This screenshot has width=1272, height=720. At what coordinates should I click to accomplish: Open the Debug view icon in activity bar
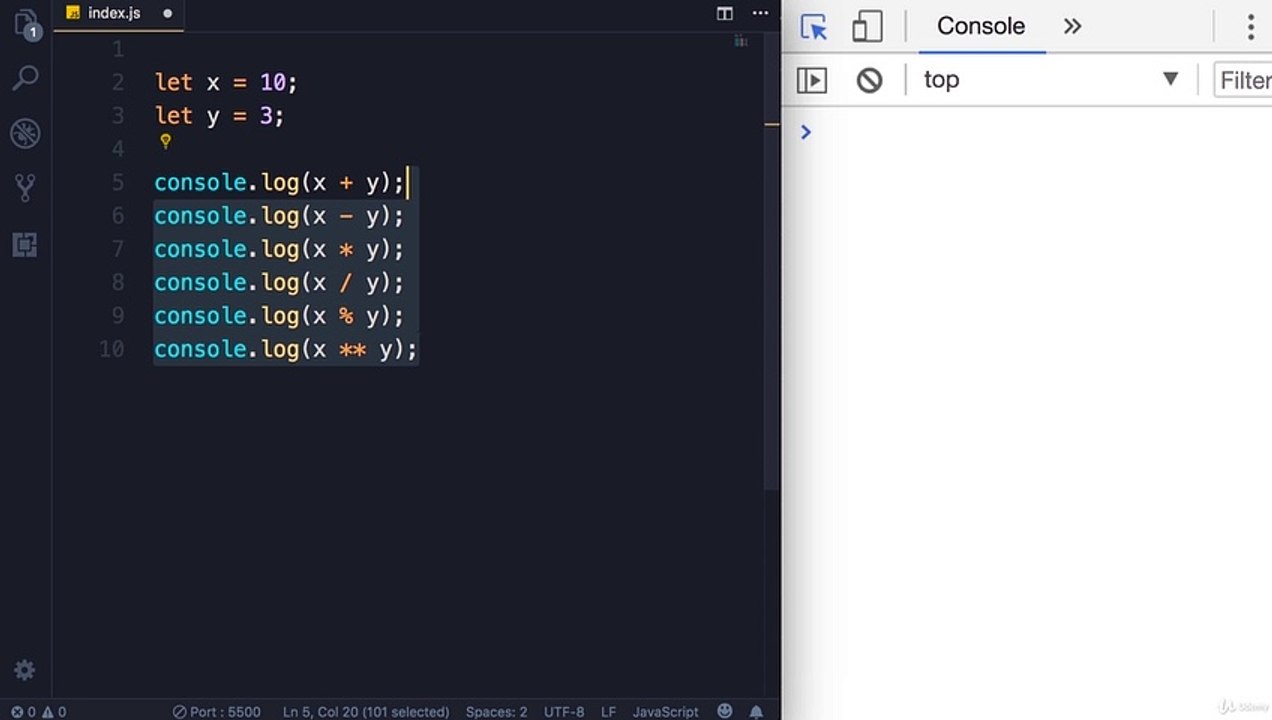(26, 133)
